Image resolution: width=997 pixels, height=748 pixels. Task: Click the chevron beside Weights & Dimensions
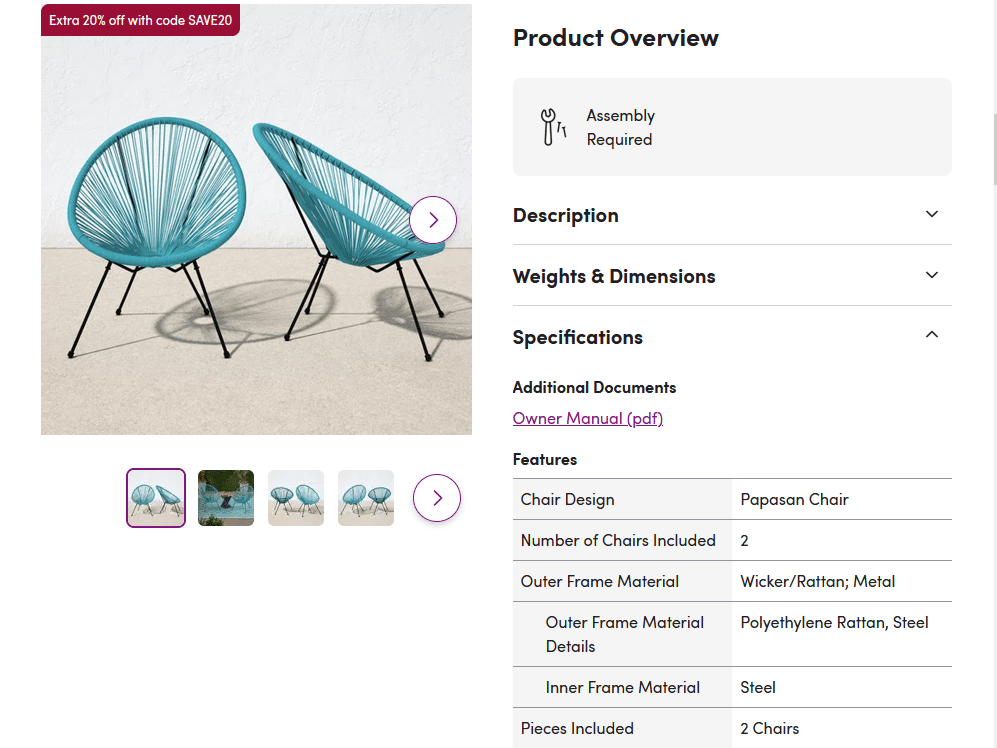point(931,275)
